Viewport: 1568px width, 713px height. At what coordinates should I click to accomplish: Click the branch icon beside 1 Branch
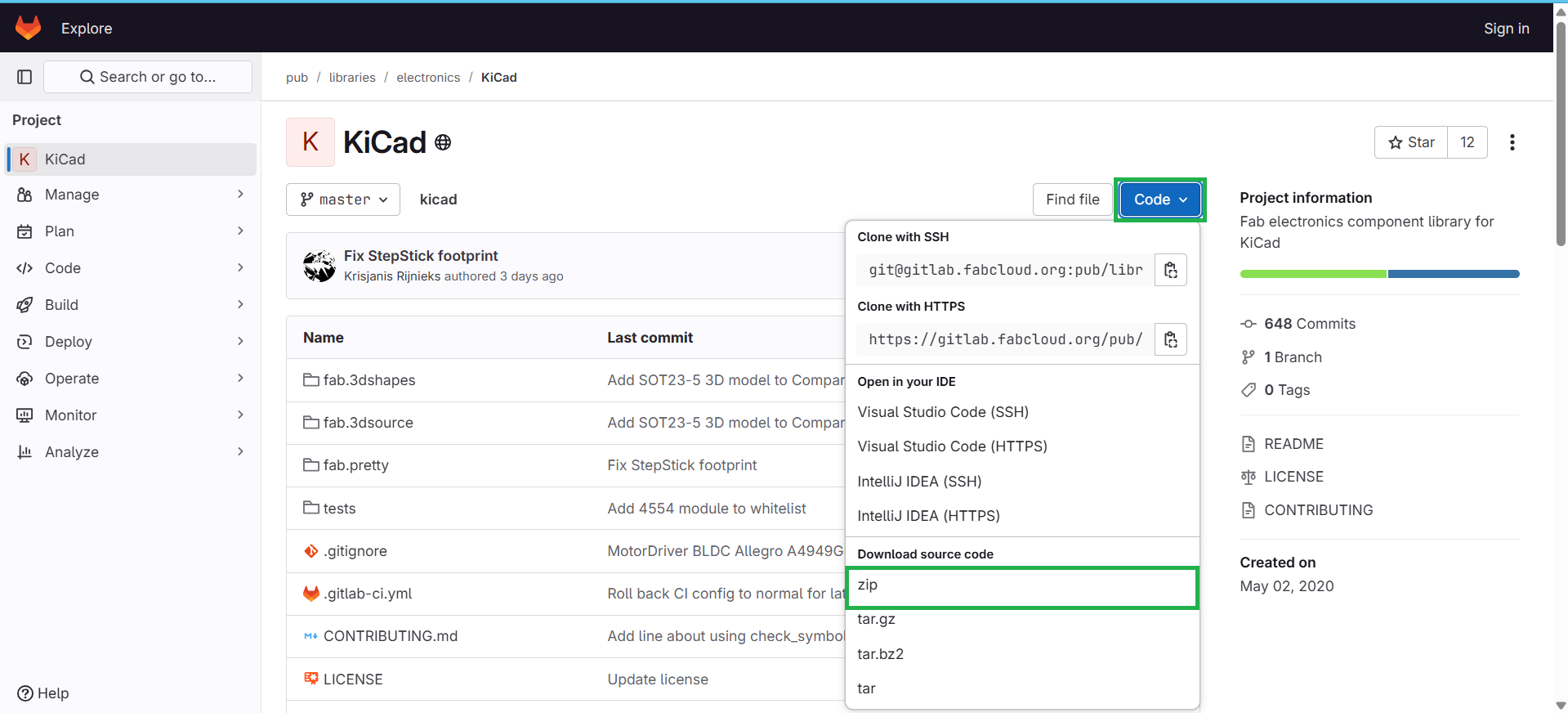click(1248, 357)
